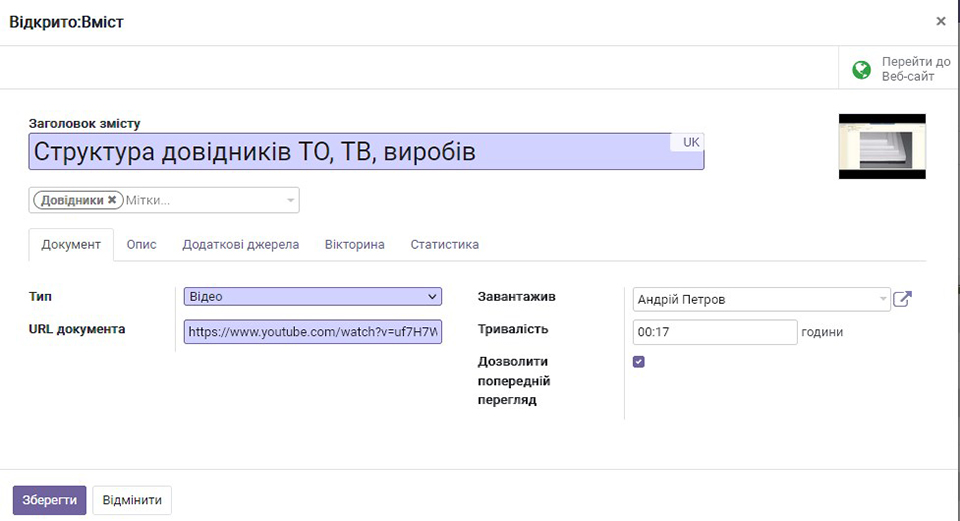The height and width of the screenshot is (521, 960).
Task: Click the globe website icon
Action: click(x=861, y=69)
